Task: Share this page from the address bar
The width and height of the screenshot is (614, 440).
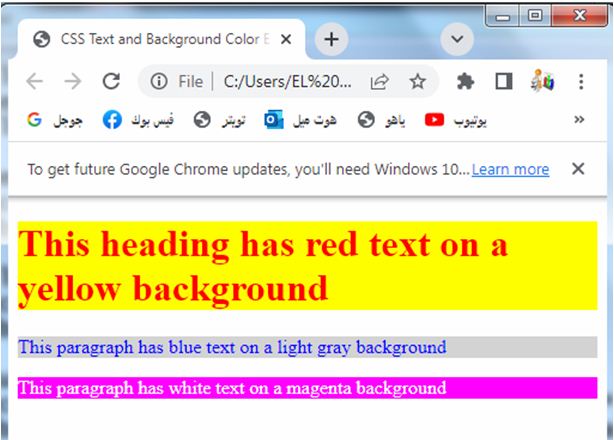Action: pos(379,81)
